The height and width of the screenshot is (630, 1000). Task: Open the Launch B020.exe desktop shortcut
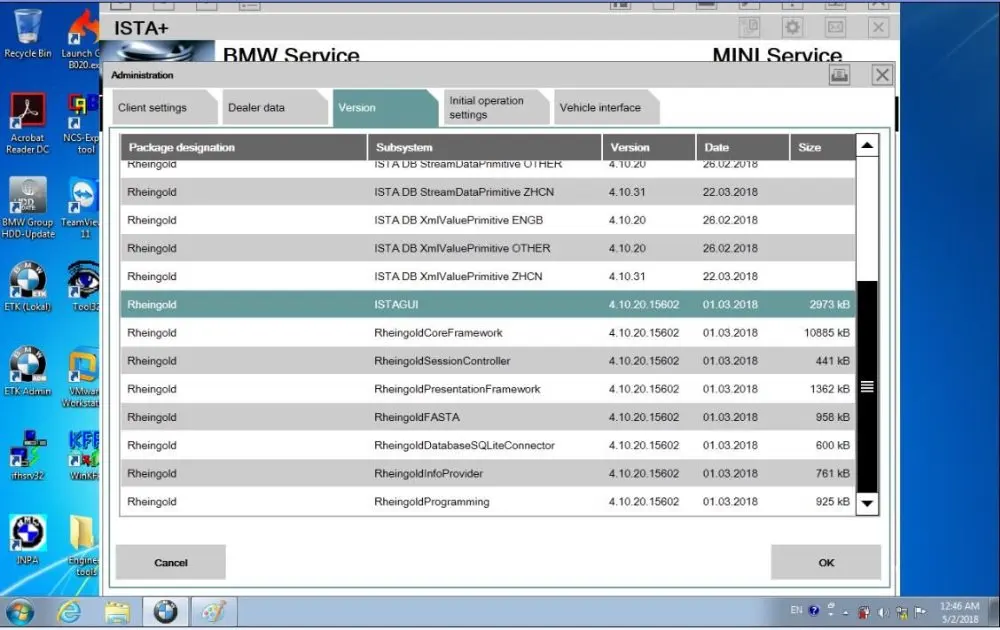(82, 40)
